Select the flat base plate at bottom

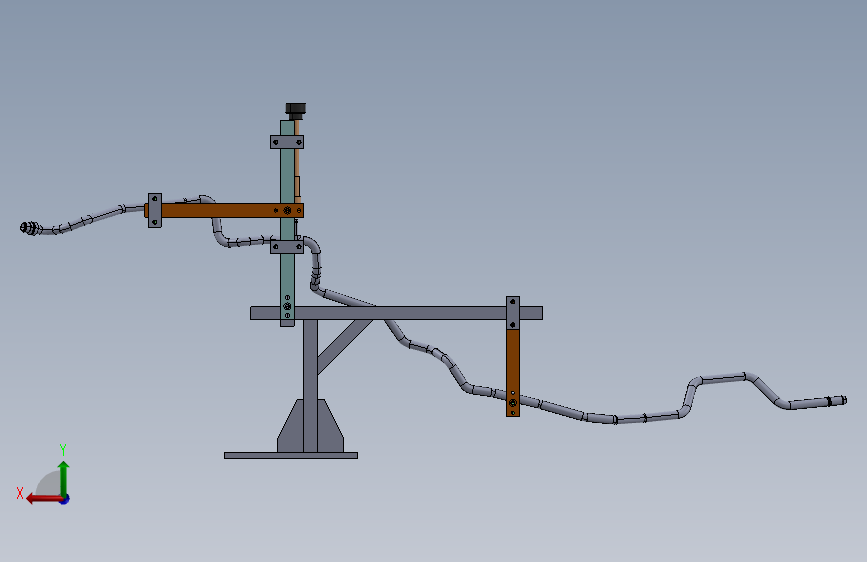pyautogui.click(x=291, y=455)
